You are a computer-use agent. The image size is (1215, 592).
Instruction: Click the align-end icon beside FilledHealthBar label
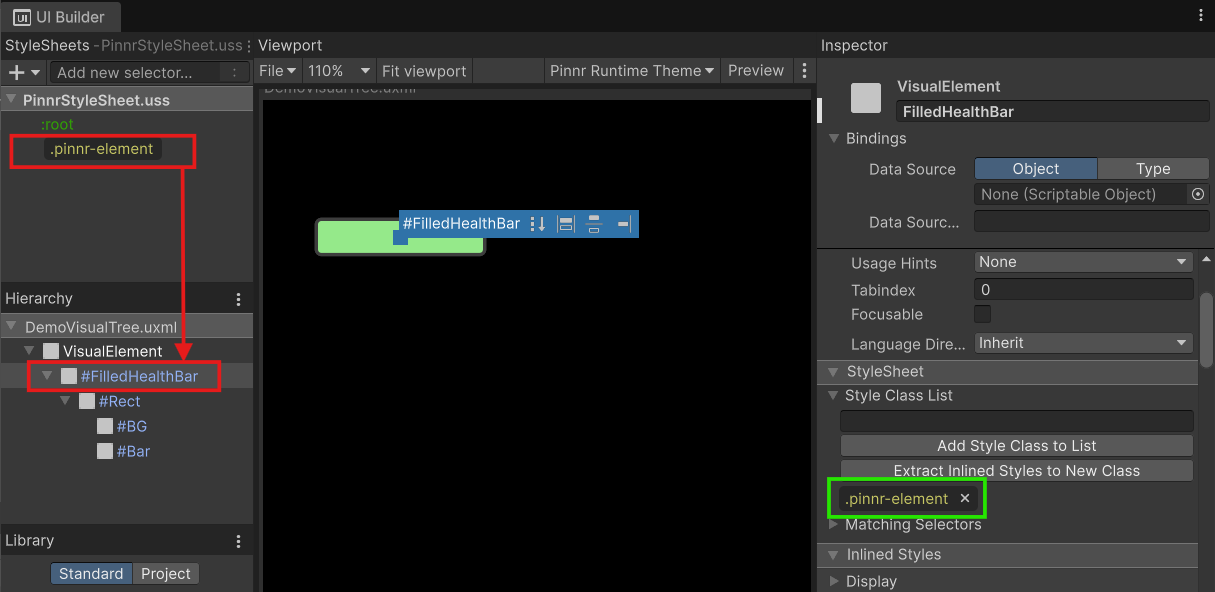[623, 224]
